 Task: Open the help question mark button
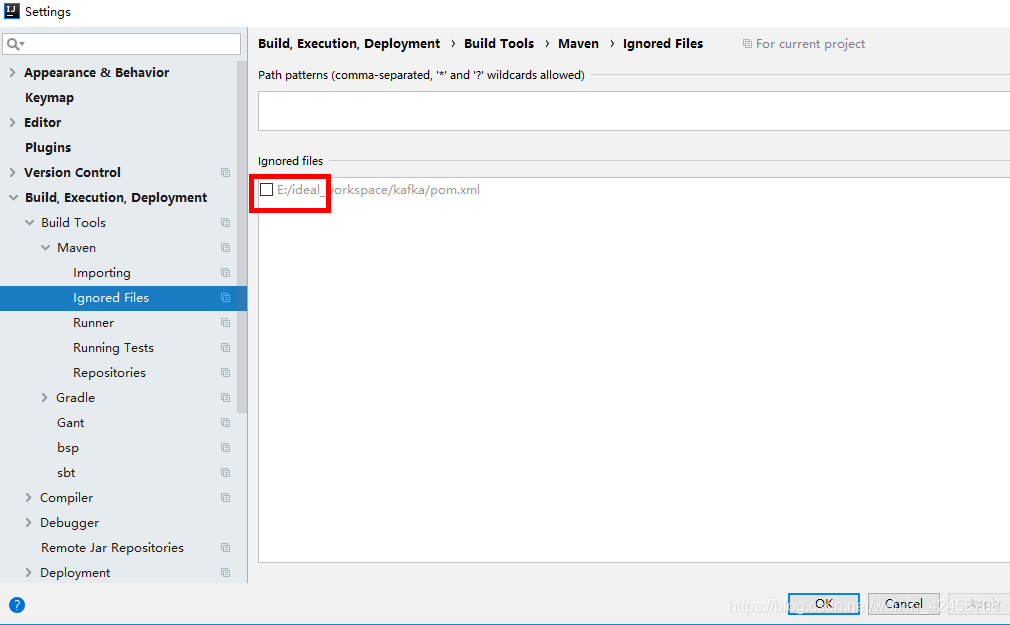(x=17, y=605)
